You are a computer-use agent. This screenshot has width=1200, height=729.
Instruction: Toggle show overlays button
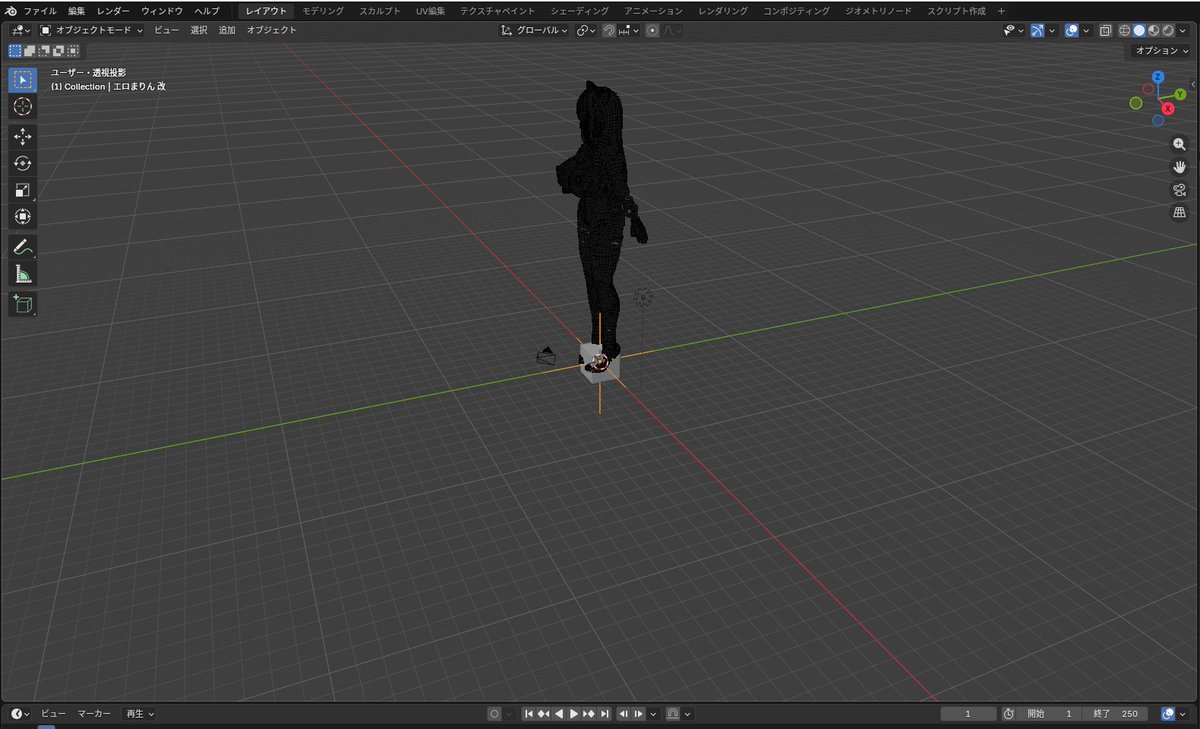click(1072, 31)
